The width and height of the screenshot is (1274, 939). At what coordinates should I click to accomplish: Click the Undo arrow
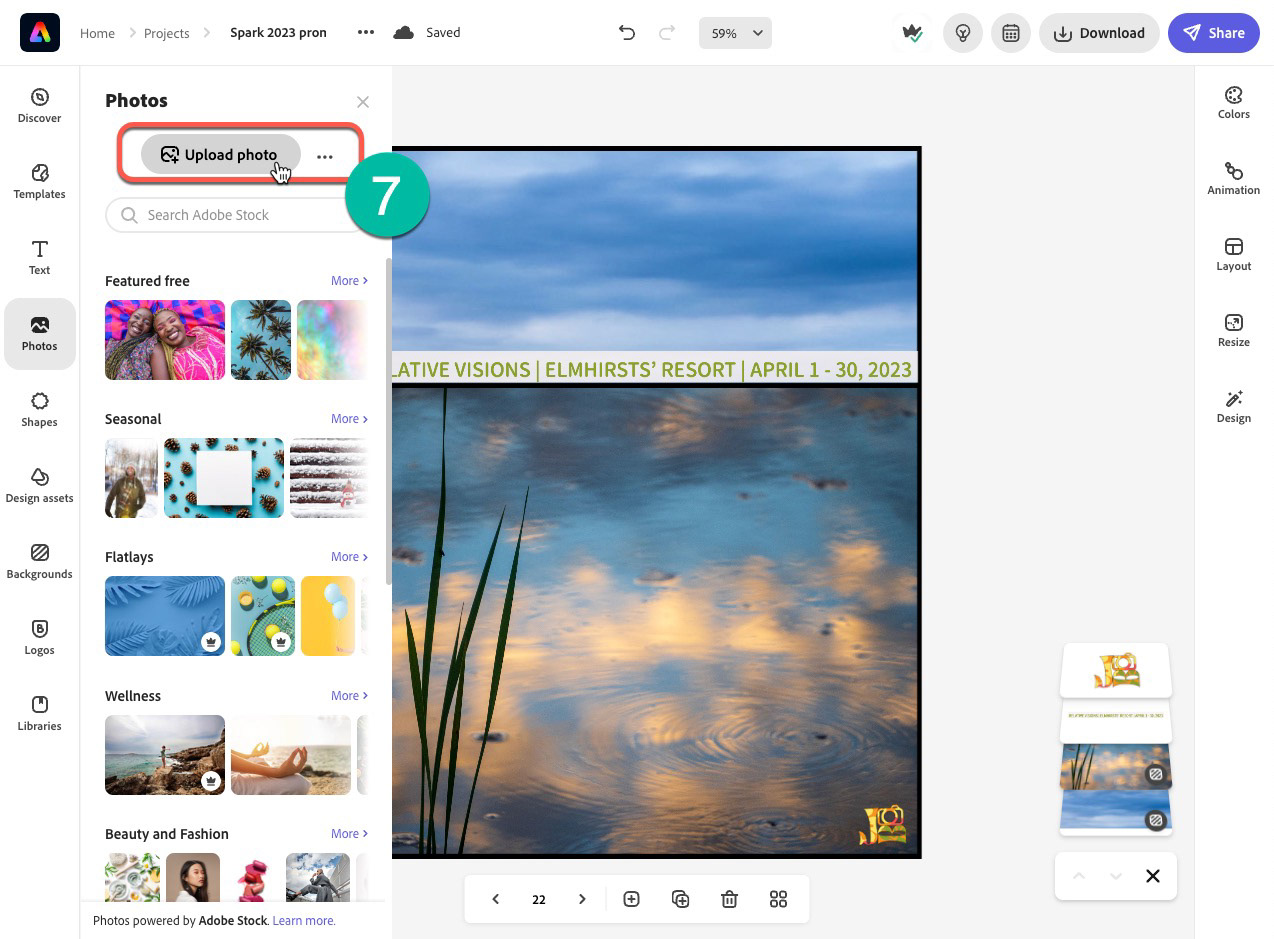pos(627,33)
